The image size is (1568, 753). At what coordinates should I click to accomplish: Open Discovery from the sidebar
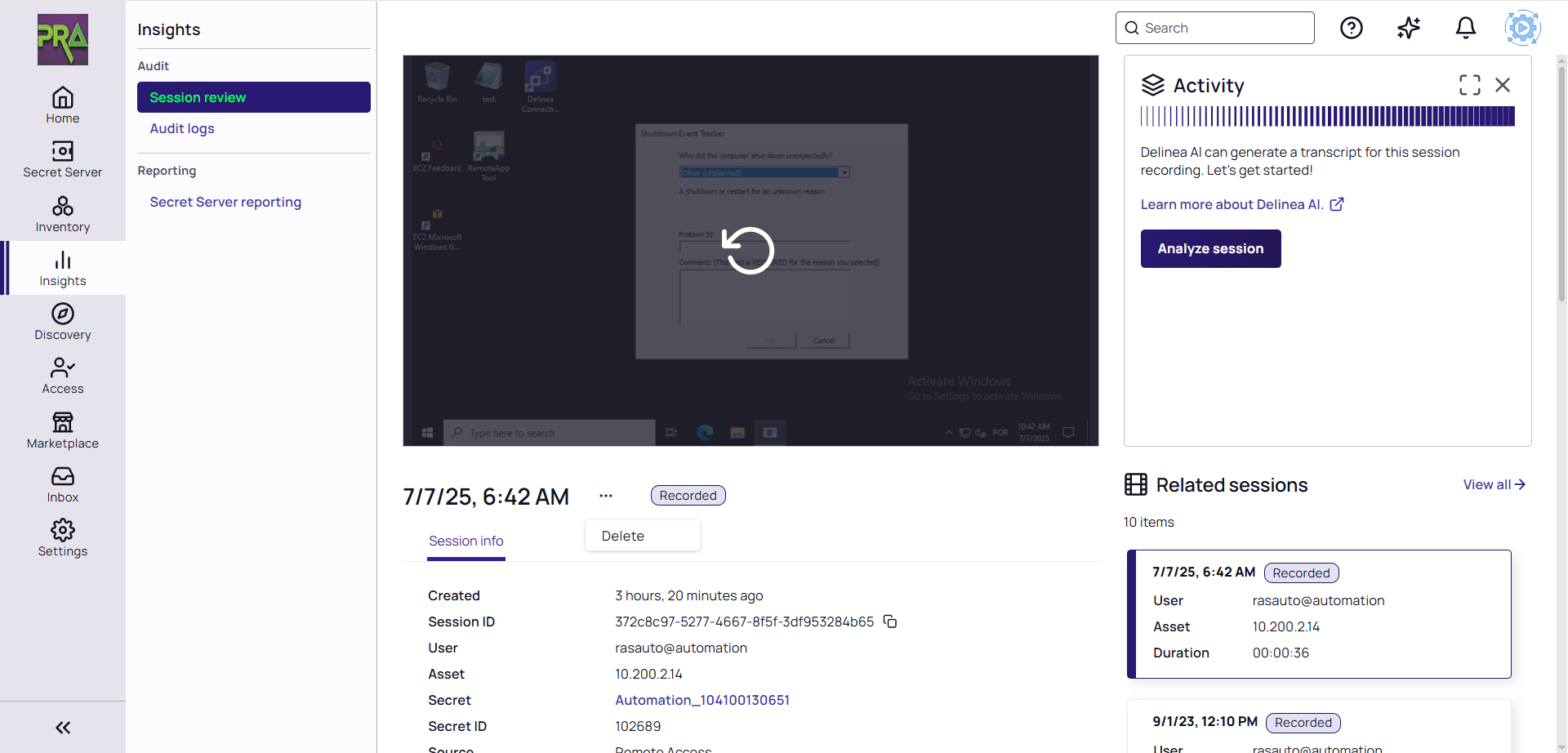point(62,322)
